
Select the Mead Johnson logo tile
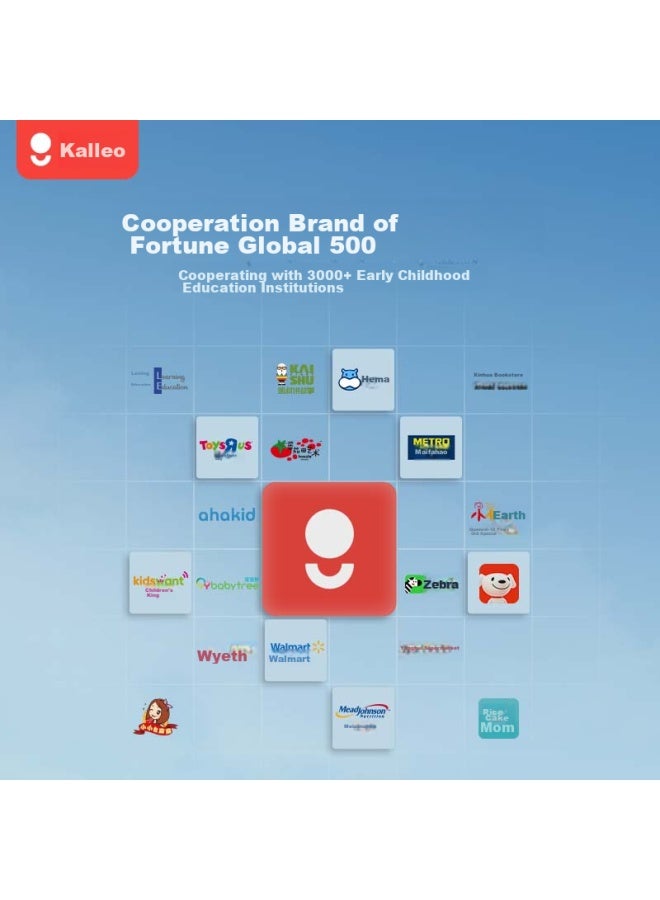[363, 718]
